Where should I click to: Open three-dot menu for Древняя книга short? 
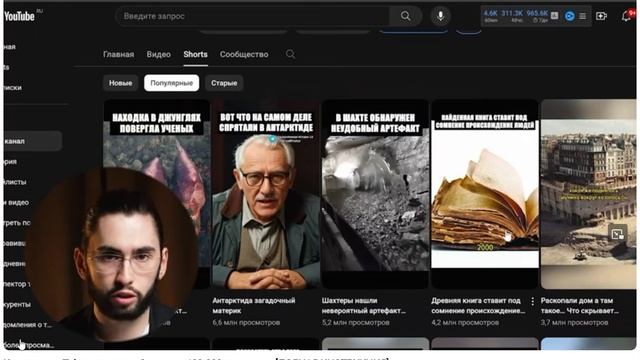pyautogui.click(x=533, y=302)
